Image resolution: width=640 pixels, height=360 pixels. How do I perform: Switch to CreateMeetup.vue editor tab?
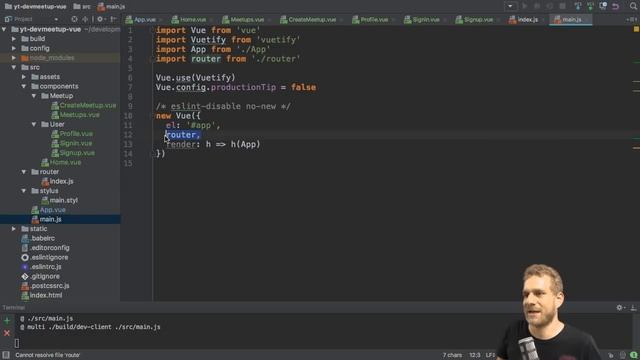312,19
